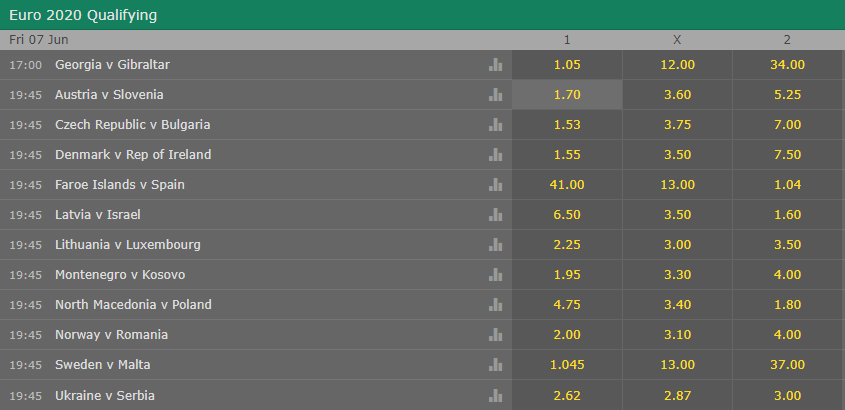
Task: Bet on Spain away win at 1.04
Action: [787, 185]
